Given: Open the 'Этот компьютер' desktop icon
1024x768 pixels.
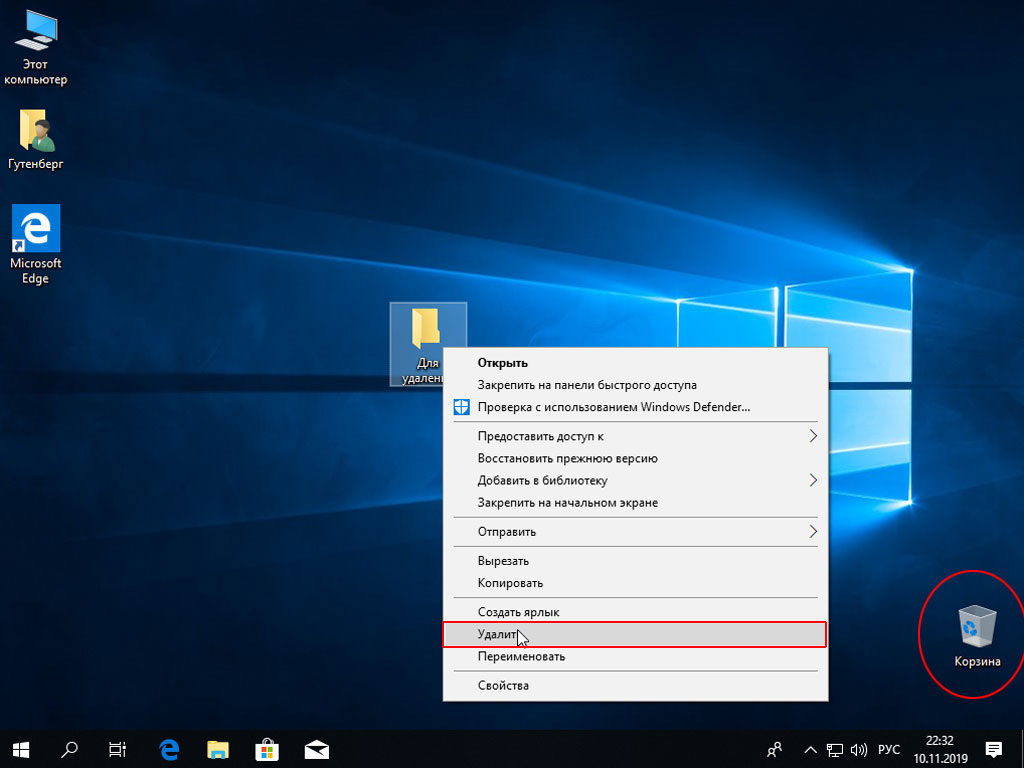Looking at the screenshot, I should [35, 47].
